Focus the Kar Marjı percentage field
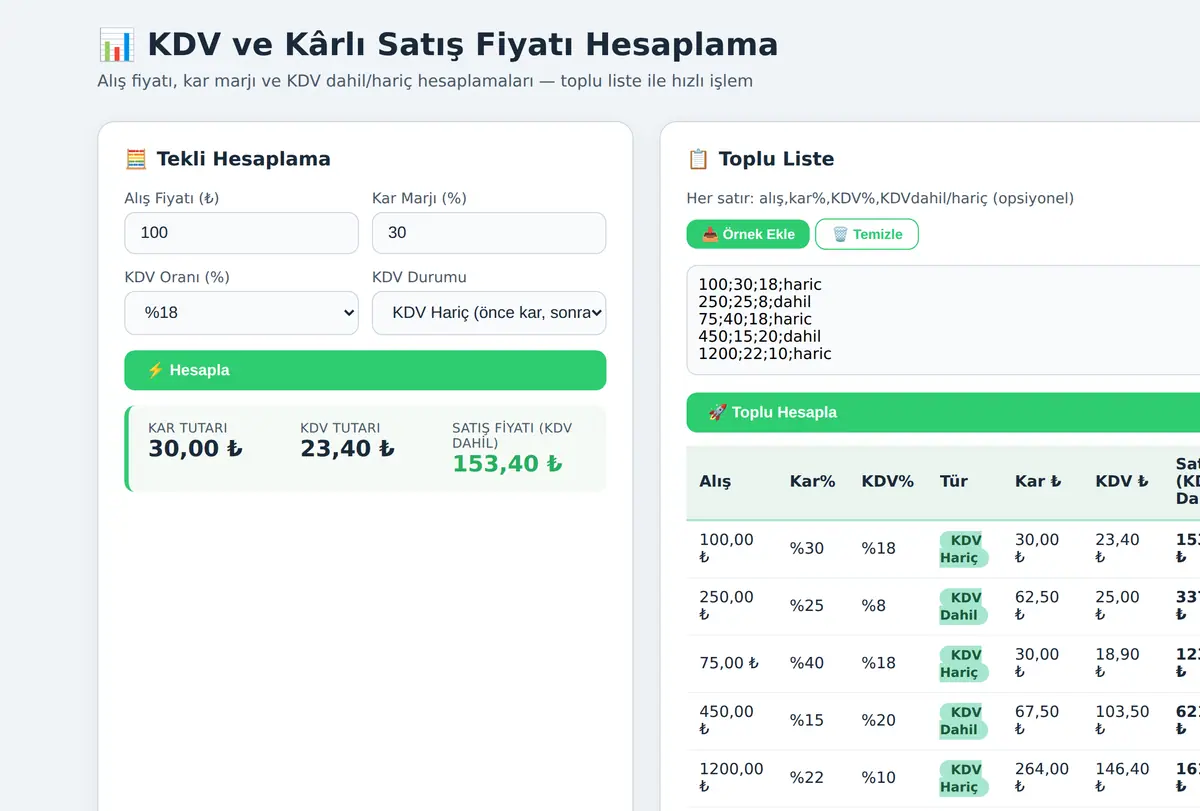Screen dimensions: 1200x811 tap(489, 233)
